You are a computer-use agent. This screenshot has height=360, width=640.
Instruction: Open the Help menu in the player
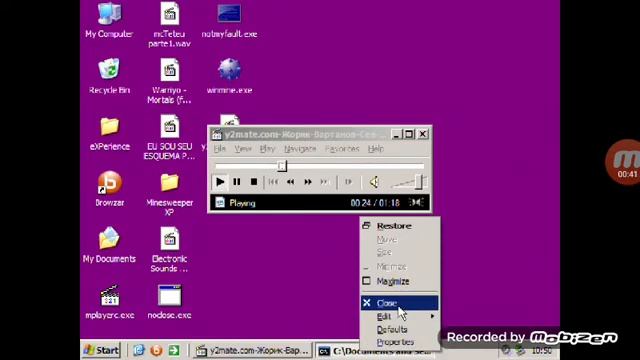(x=376, y=149)
